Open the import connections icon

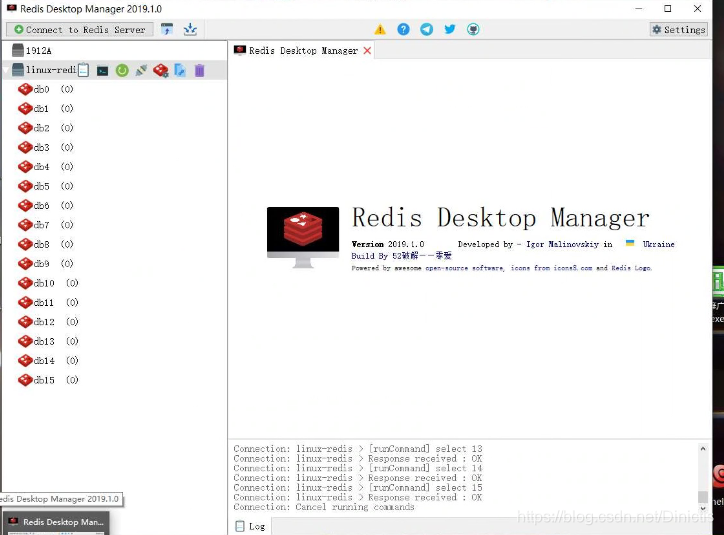(x=167, y=30)
